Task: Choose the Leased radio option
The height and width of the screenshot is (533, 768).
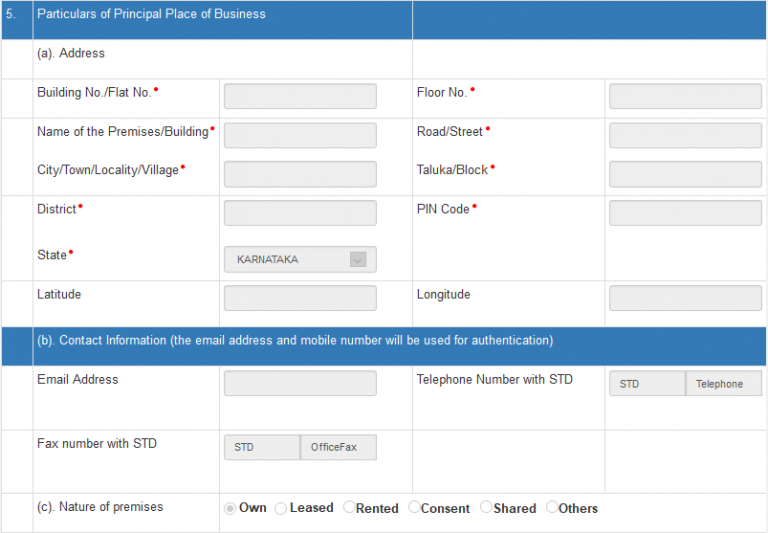Action: 281,508
